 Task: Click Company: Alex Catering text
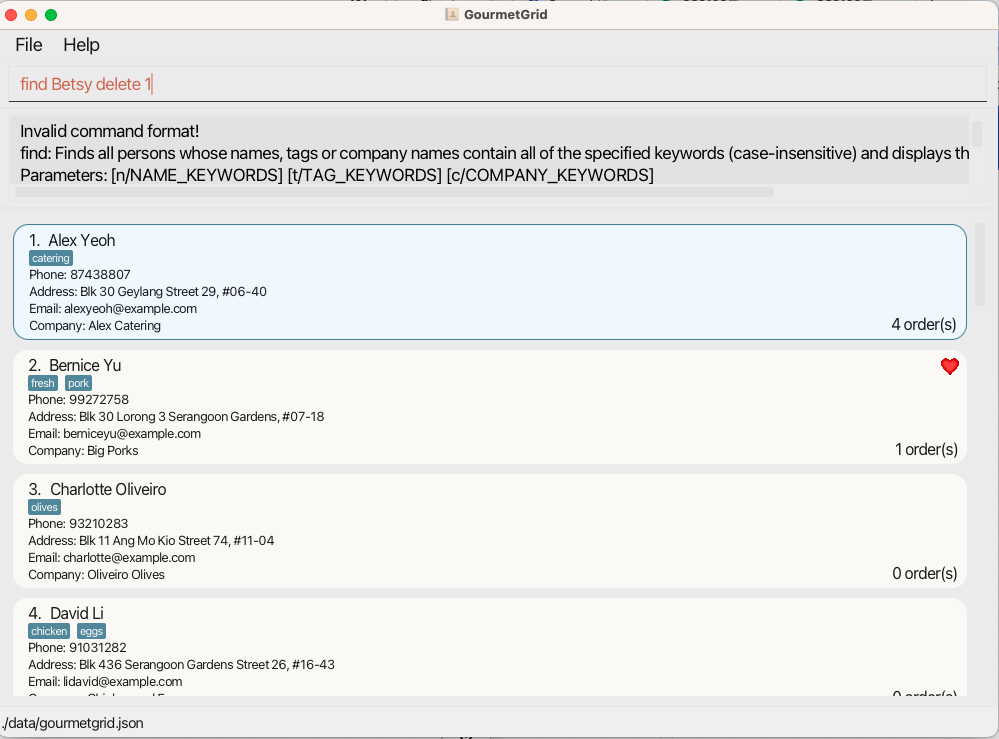tap(95, 326)
